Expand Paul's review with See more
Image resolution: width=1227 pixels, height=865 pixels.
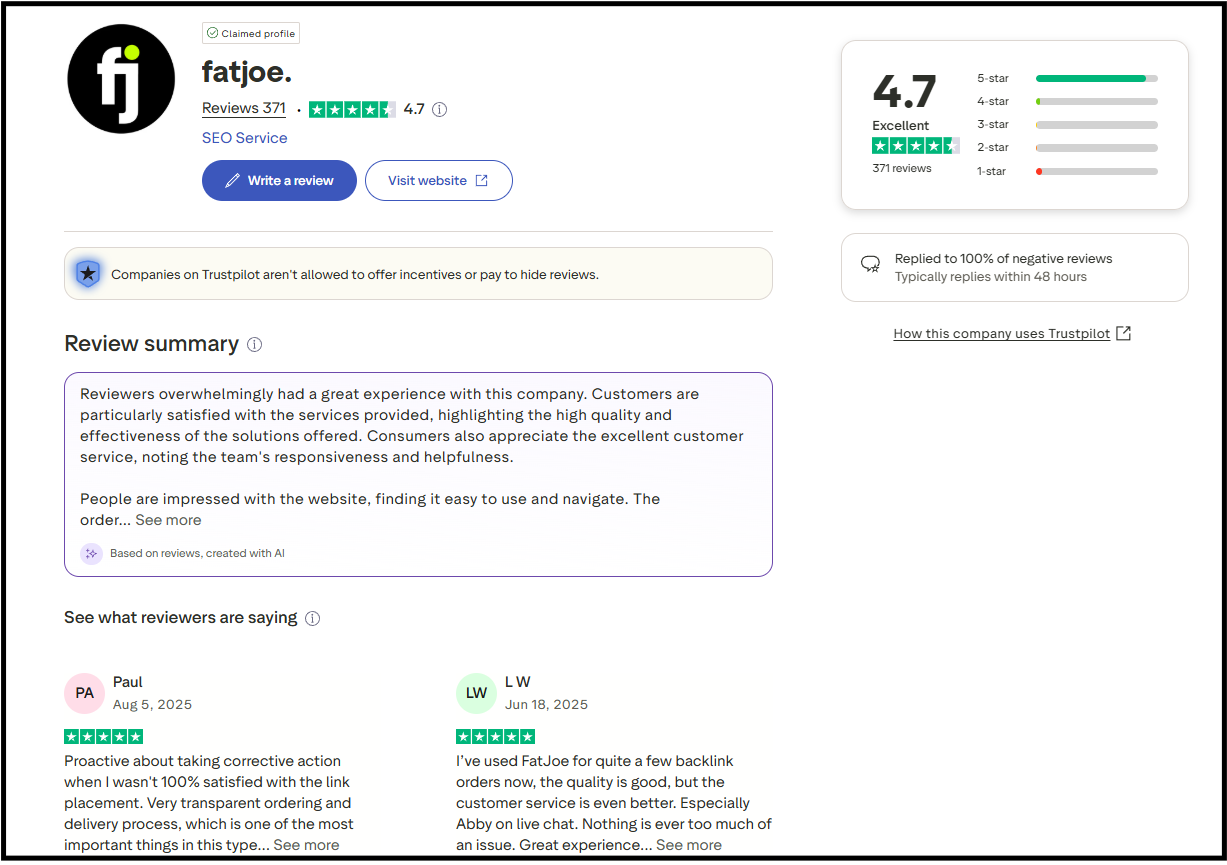306,845
